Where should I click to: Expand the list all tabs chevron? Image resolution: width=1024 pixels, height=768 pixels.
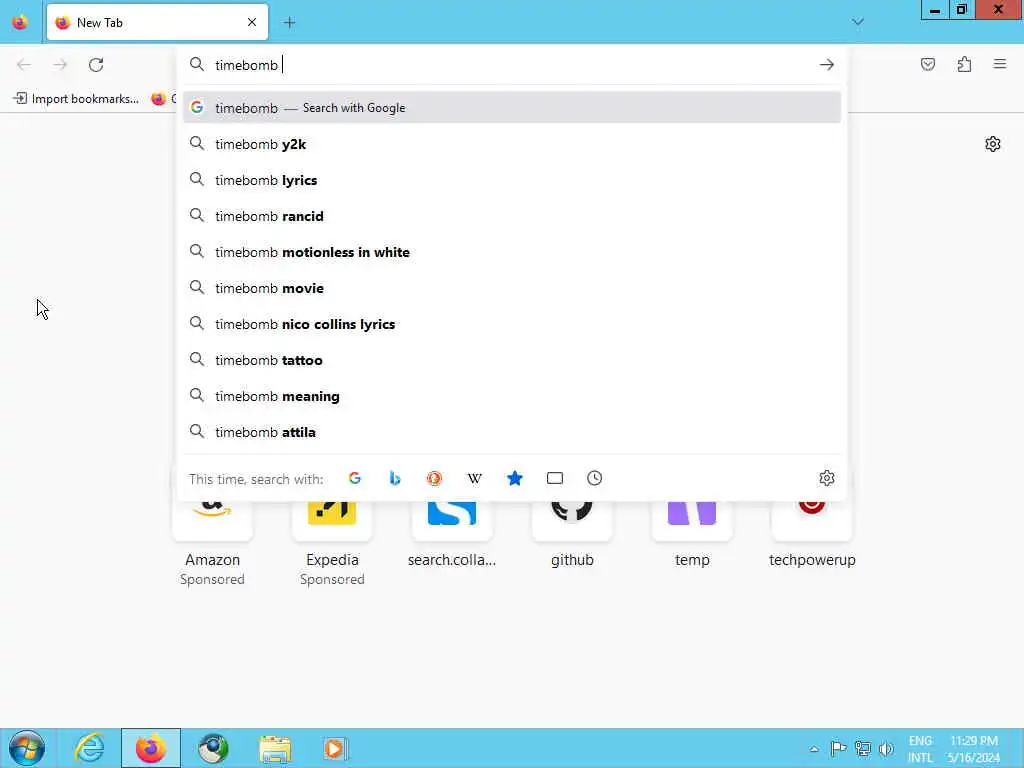(858, 22)
